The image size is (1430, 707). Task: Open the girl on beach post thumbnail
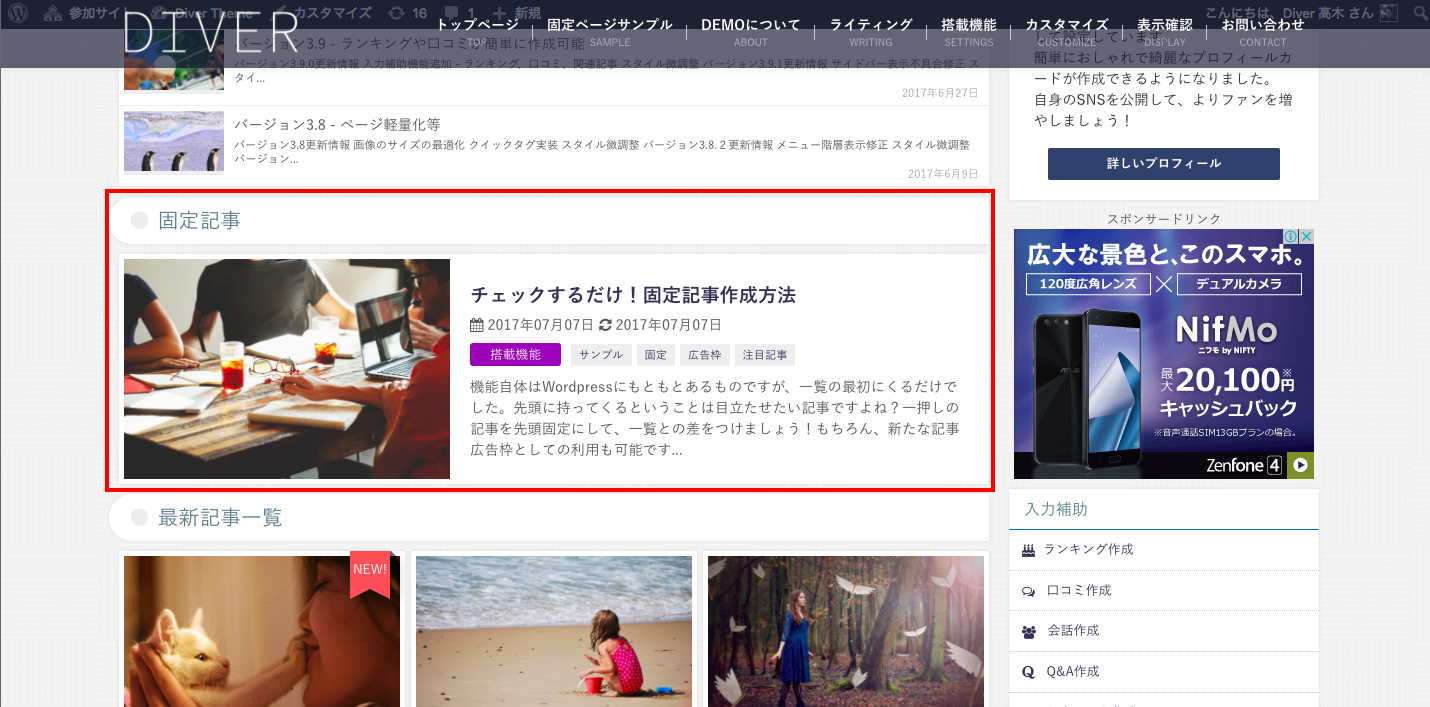tap(554, 631)
